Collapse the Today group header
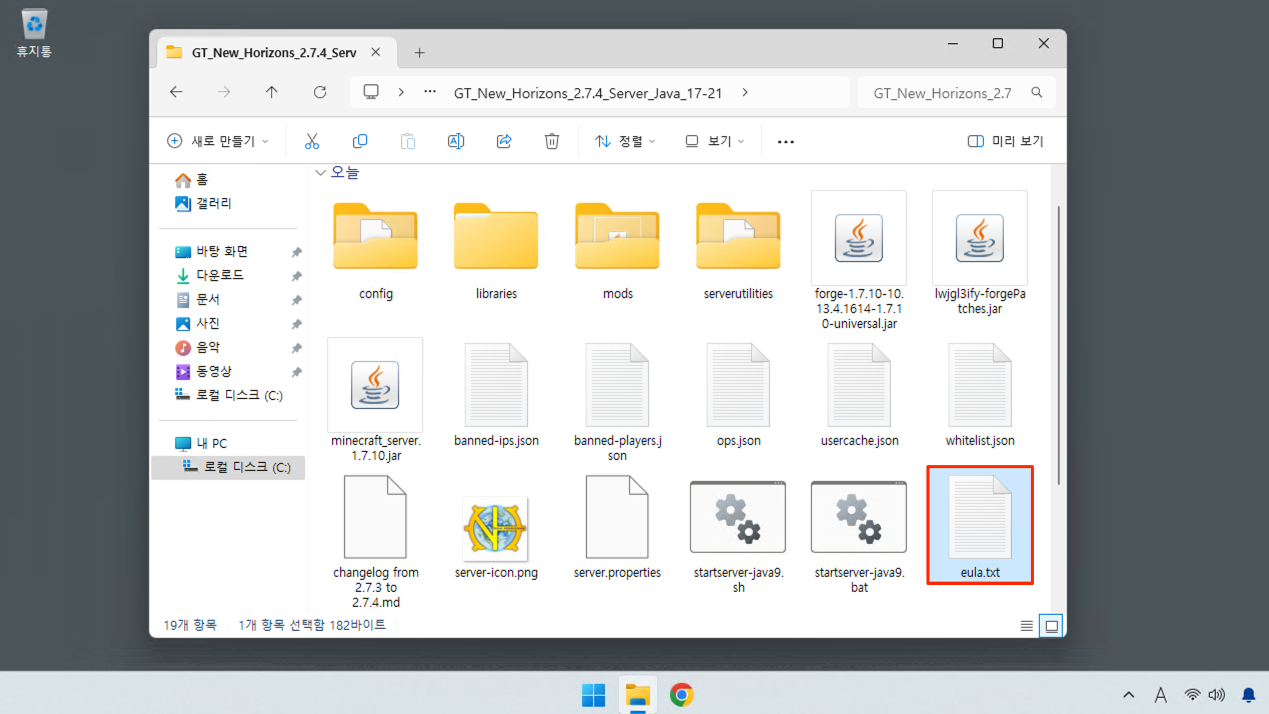Screen dimensions: 1269x714 pyautogui.click(x=320, y=172)
